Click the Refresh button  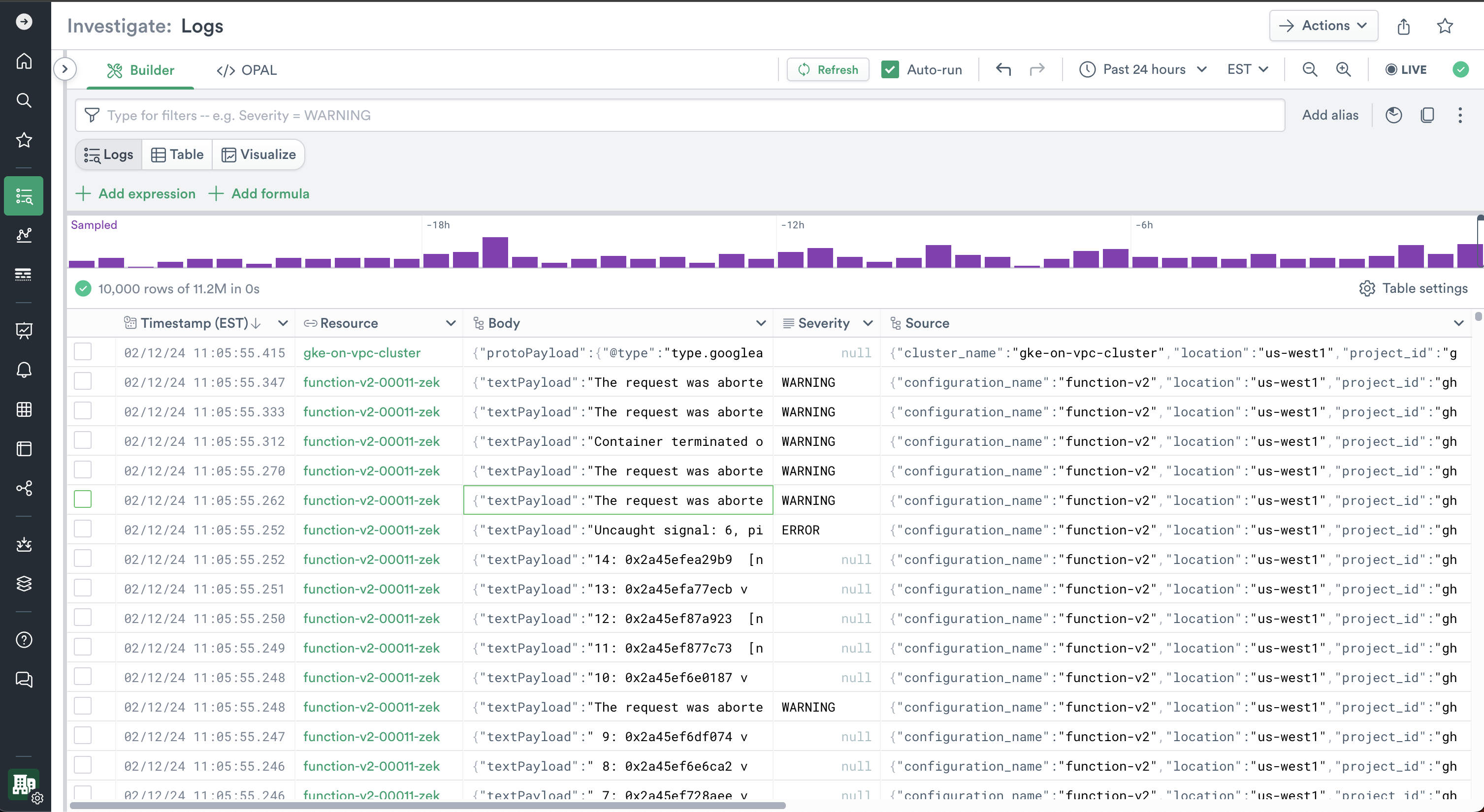point(828,70)
